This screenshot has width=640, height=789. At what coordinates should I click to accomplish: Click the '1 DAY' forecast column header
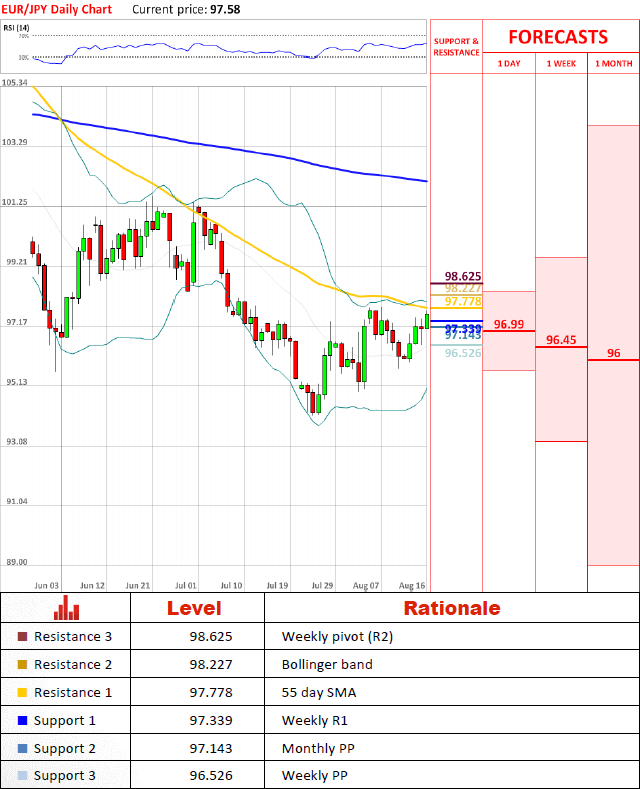[x=509, y=63]
